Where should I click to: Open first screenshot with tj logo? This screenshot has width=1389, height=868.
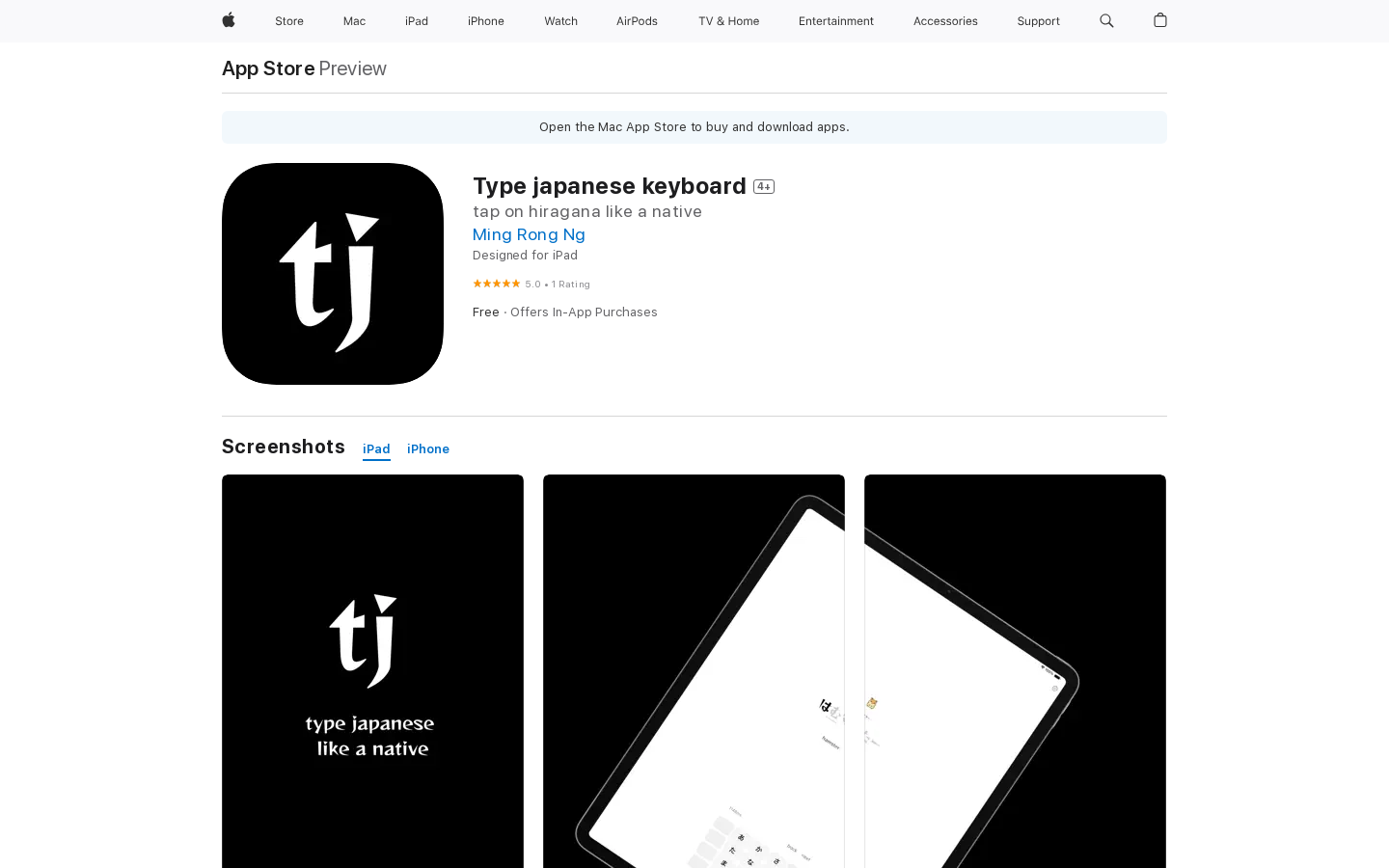coord(372,671)
